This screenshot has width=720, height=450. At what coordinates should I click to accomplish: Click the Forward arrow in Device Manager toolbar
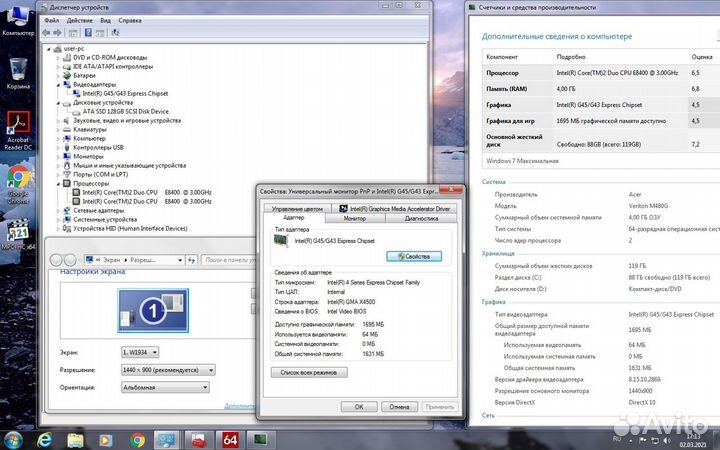57,33
